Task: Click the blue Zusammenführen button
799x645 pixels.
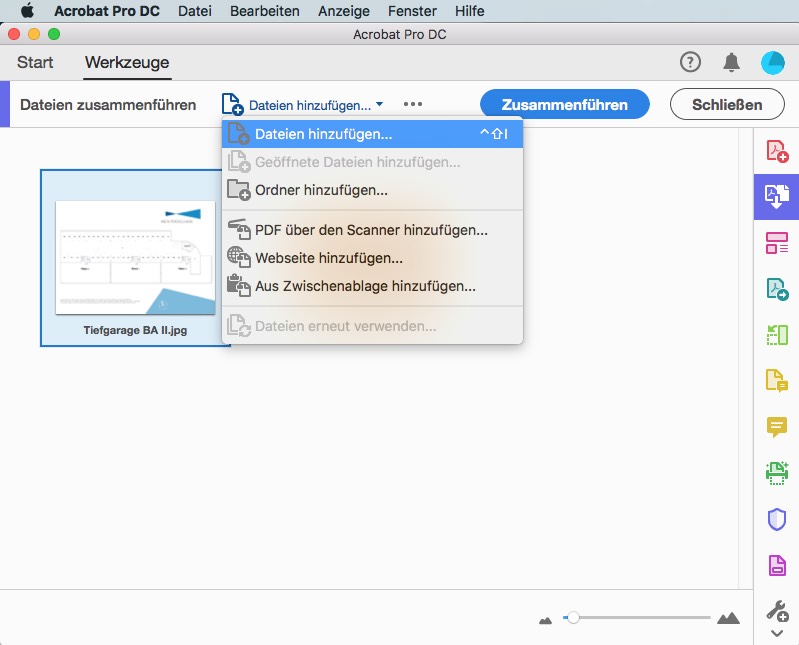Action: coord(565,104)
